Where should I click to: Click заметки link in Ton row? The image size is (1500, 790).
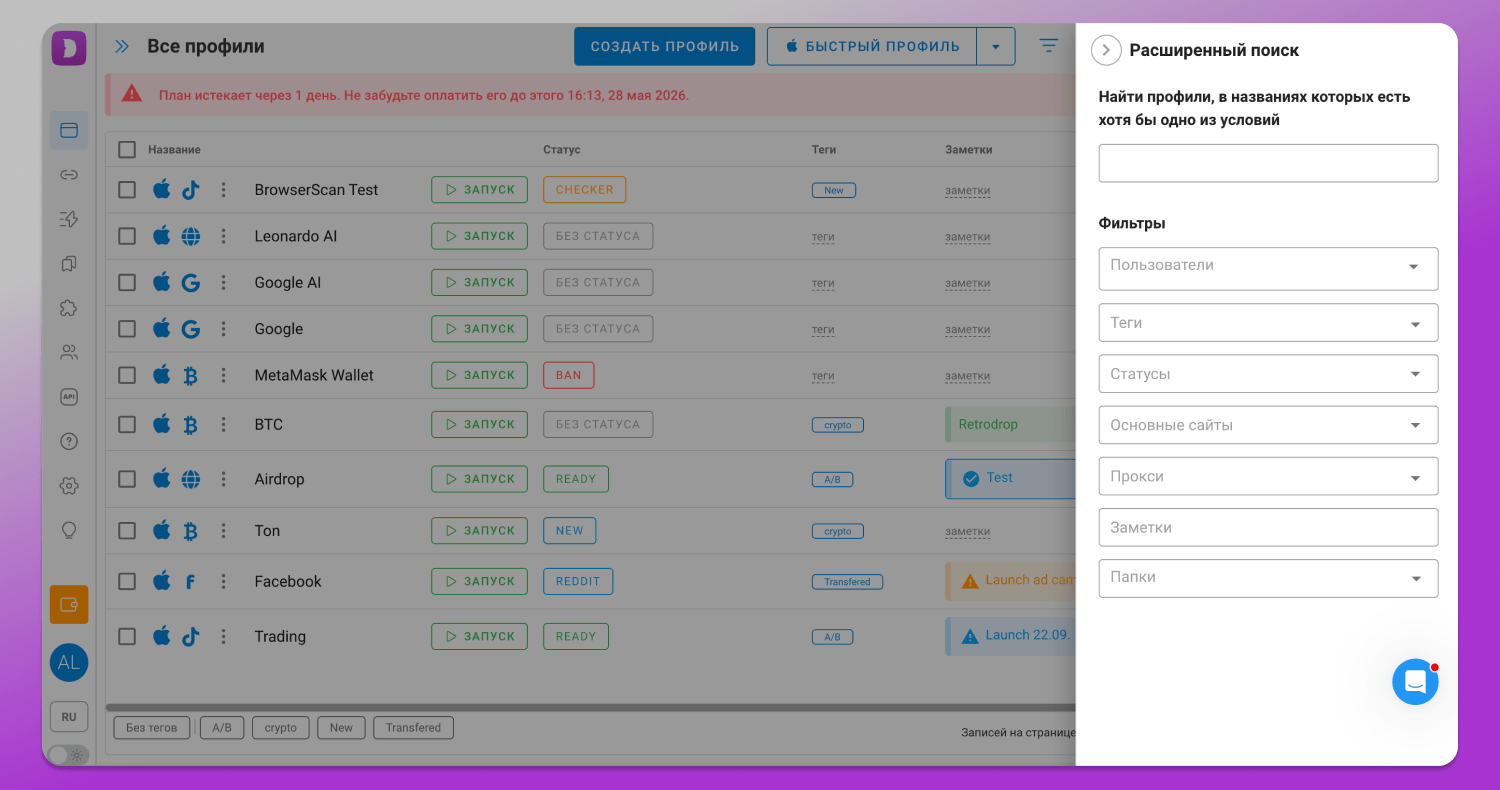click(968, 531)
